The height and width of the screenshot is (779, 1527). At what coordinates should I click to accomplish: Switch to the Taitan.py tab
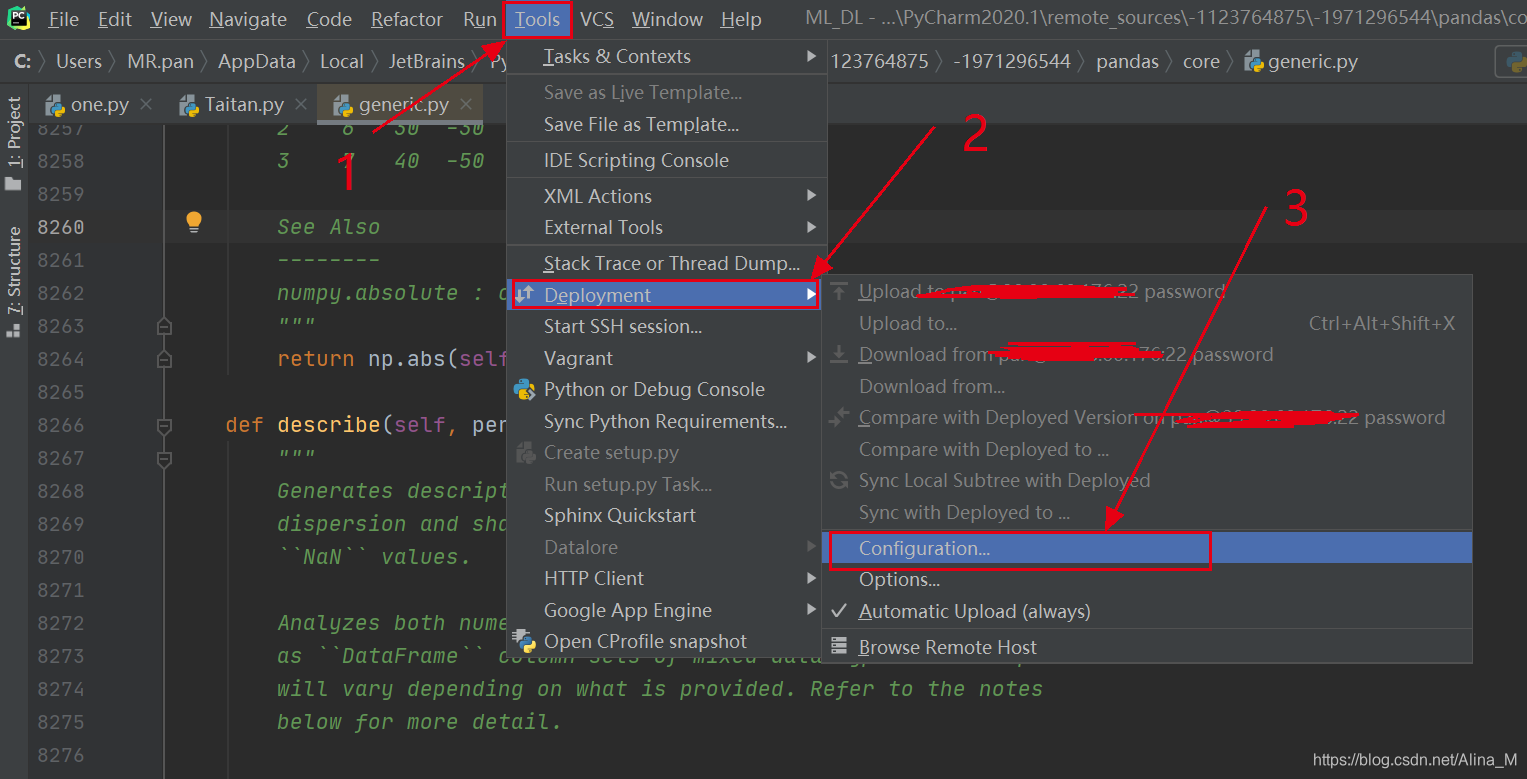point(244,104)
